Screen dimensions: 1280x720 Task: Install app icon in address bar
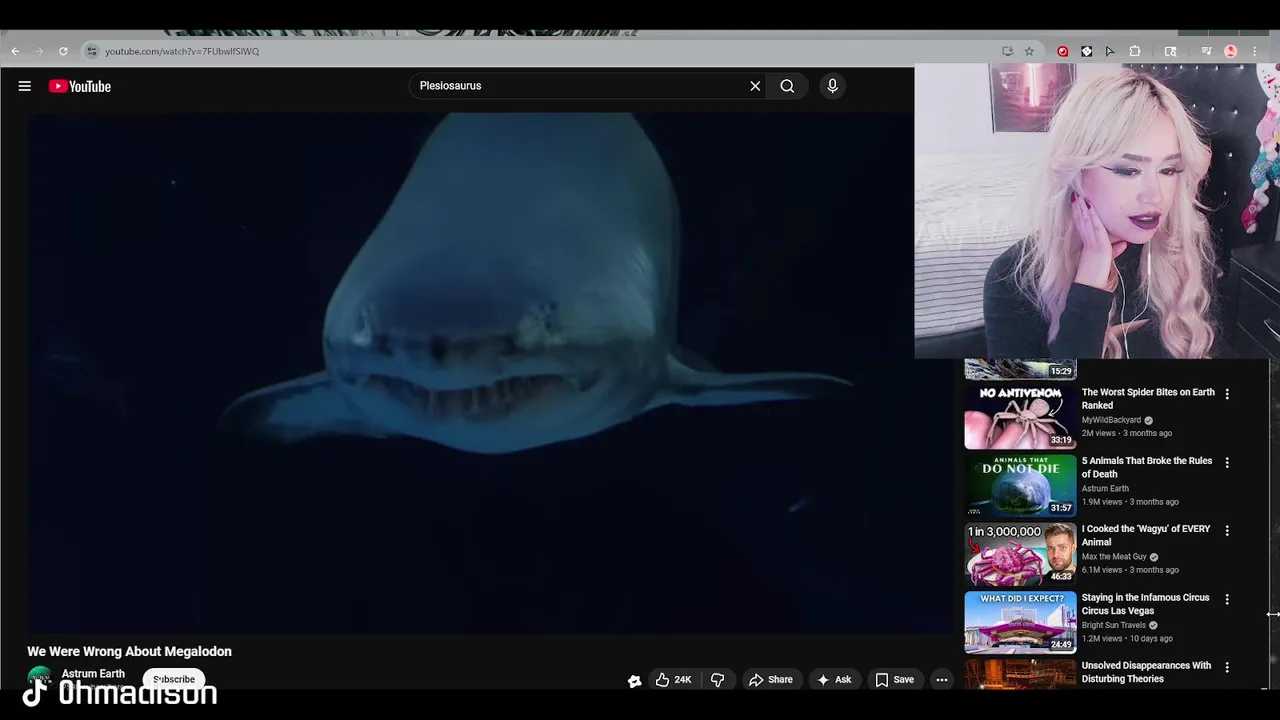coord(1007,51)
